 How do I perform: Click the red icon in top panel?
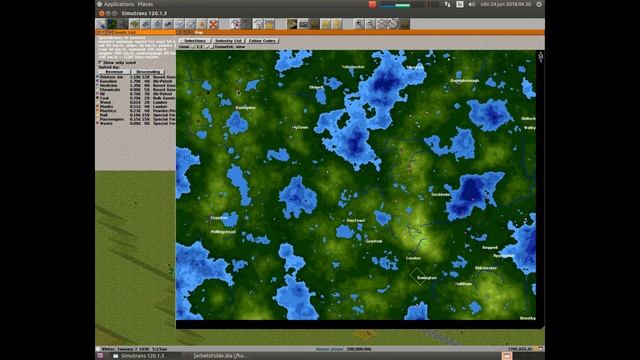coord(372,4)
